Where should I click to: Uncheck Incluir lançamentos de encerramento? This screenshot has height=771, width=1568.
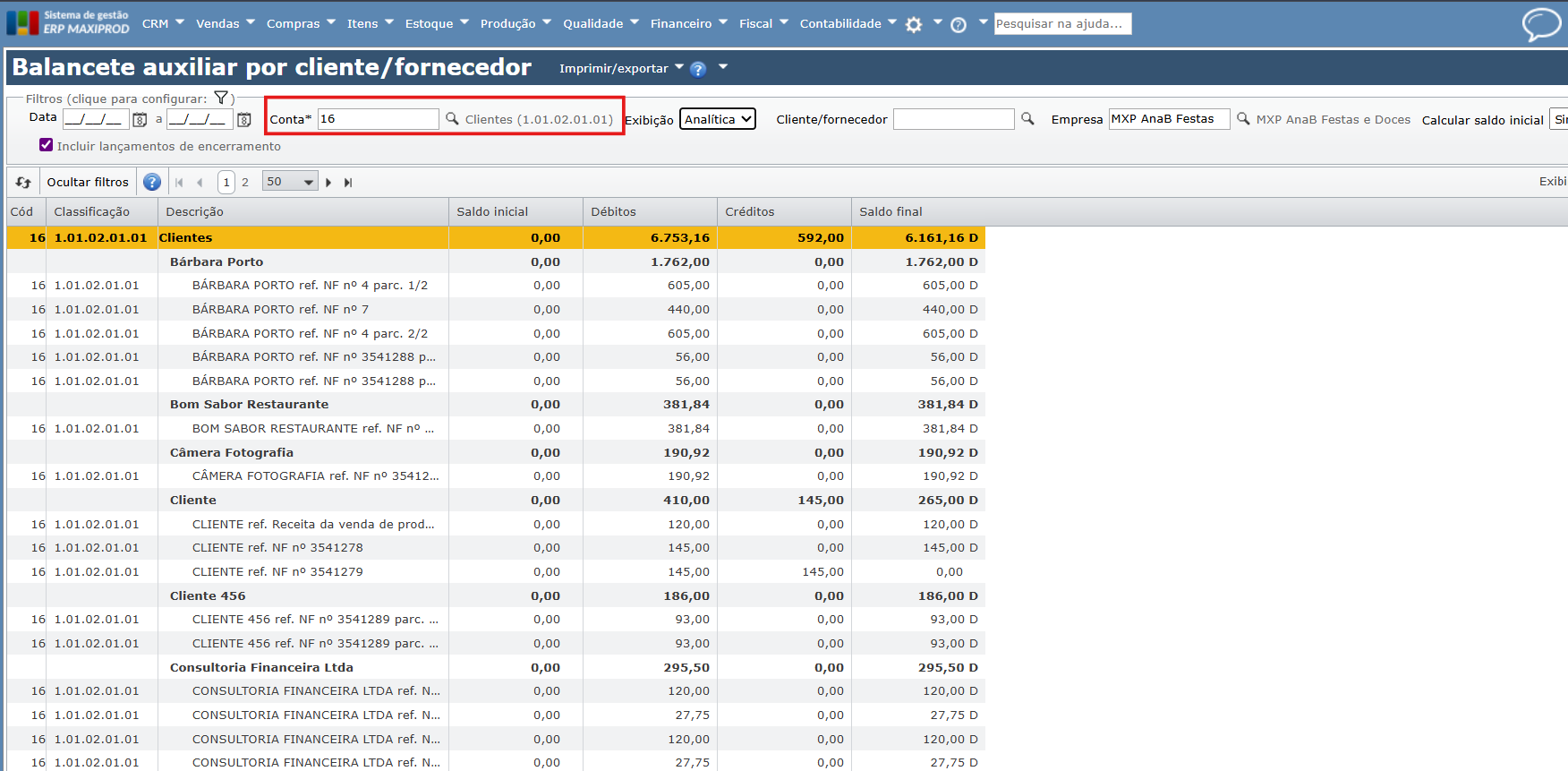coord(47,145)
